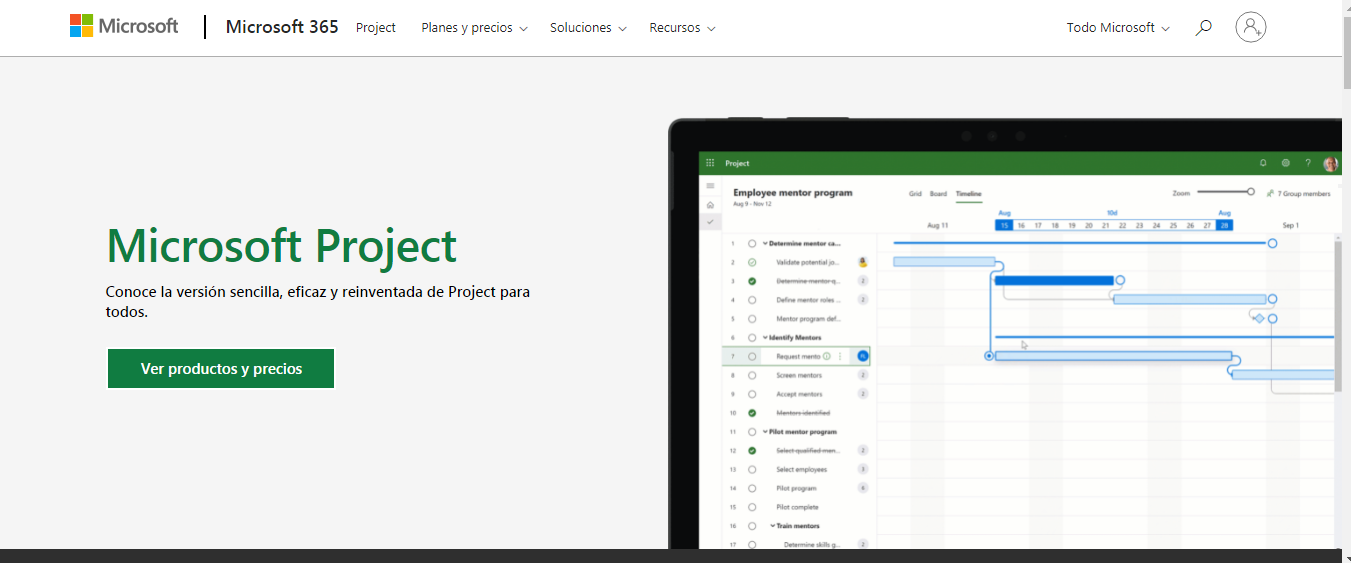Collapse the Train mentors group chevron
Viewport: 1351px width, 563px height.
coord(772,526)
